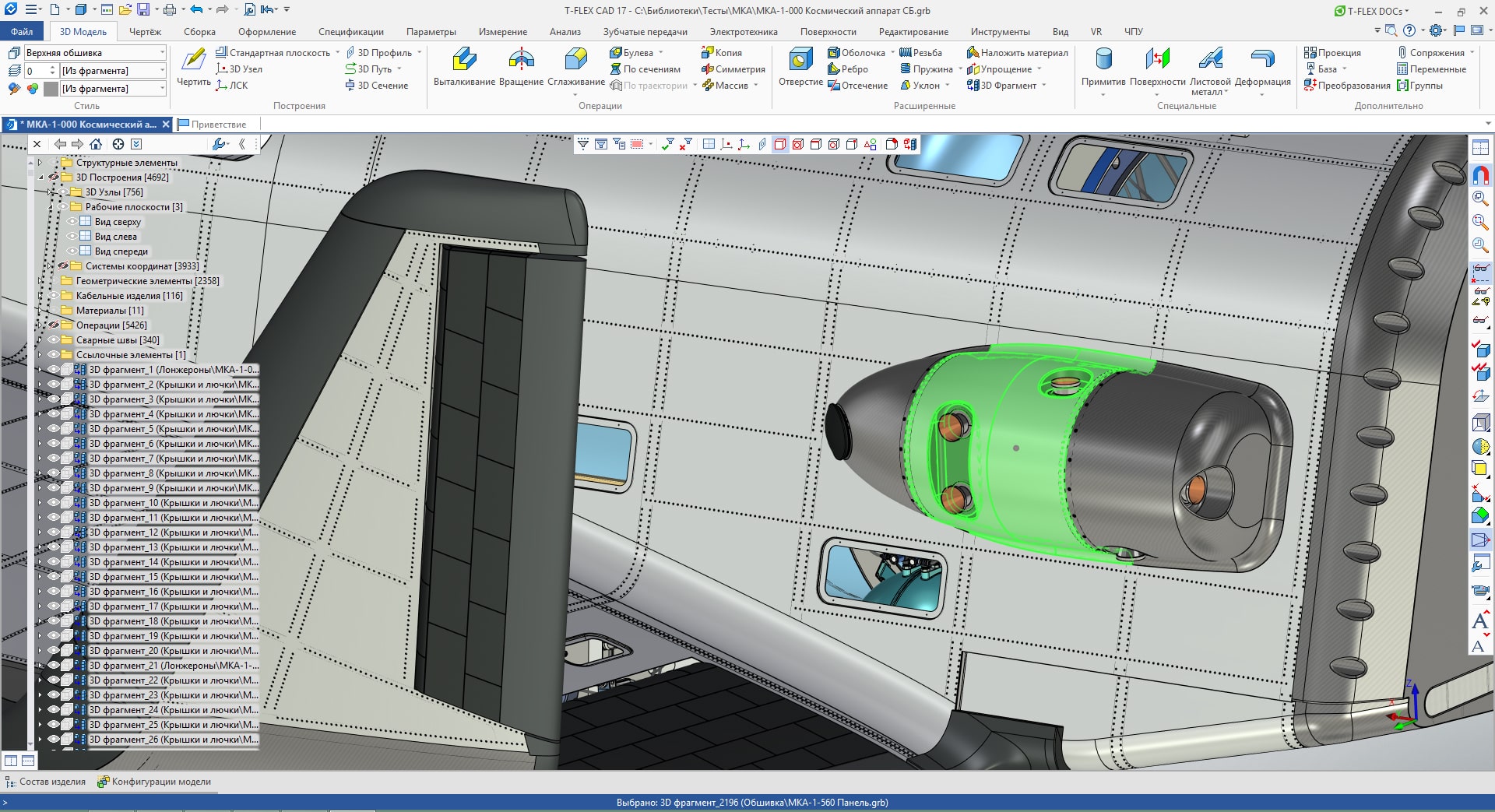Toggle visibility of Вид сверху plane
The image size is (1495, 812).
click(x=72, y=222)
